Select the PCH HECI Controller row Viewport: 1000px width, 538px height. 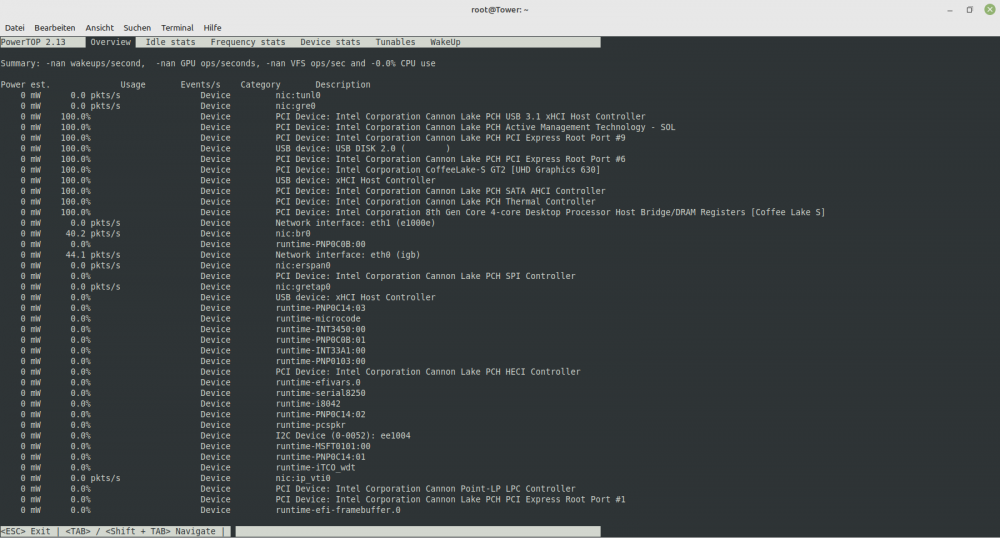tap(300, 372)
